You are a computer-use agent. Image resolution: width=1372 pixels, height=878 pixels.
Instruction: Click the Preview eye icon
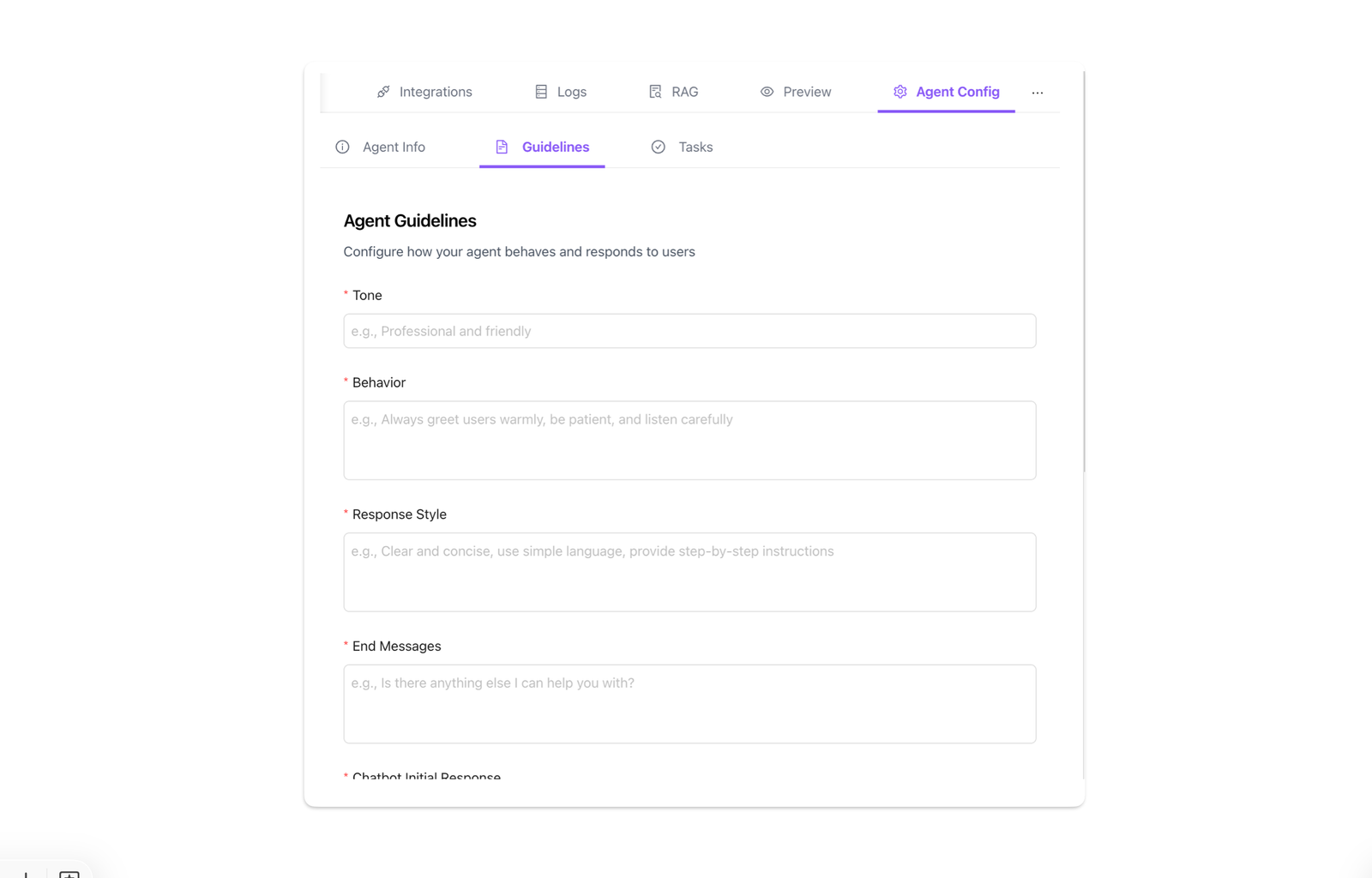767,92
